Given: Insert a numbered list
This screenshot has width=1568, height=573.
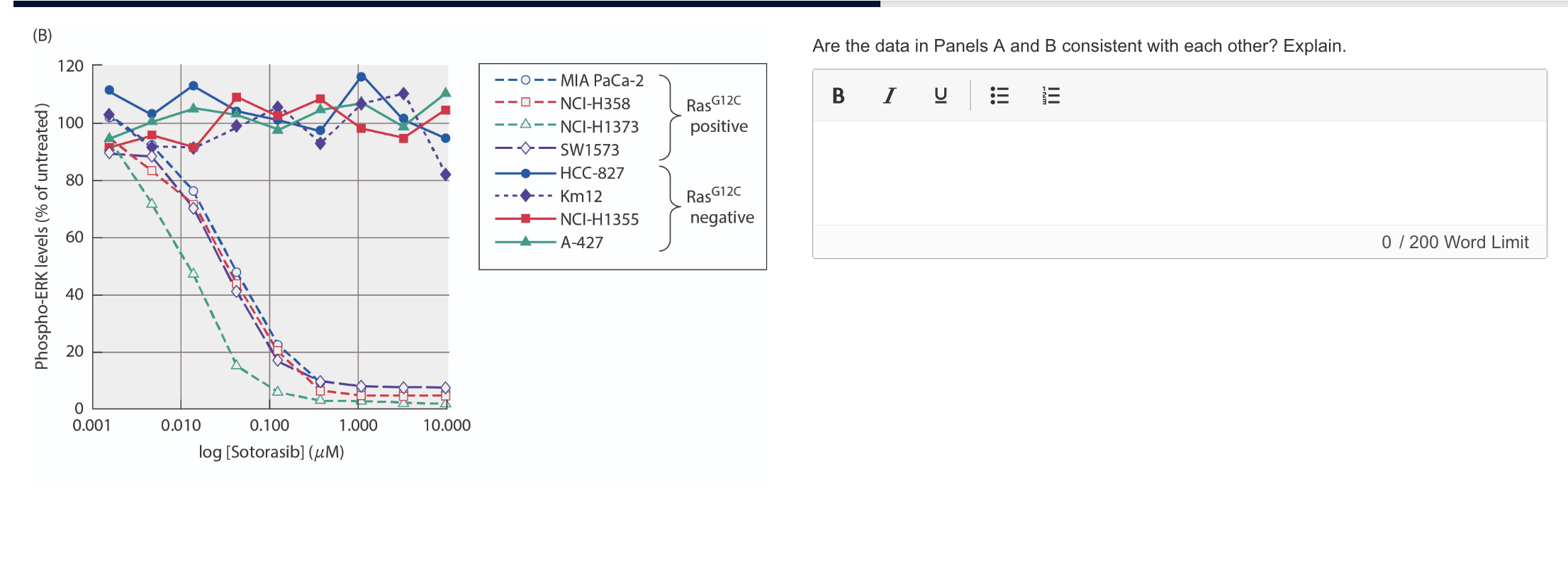Looking at the screenshot, I should (1051, 96).
